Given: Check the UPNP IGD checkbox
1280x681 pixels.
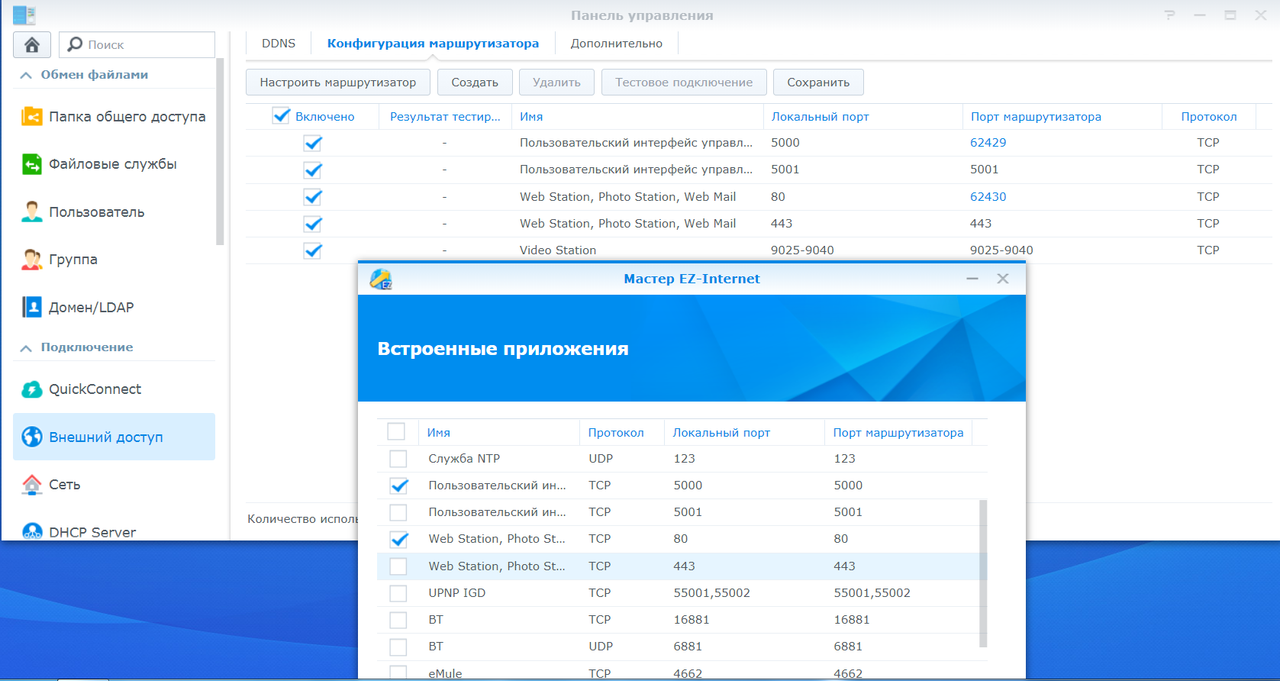Looking at the screenshot, I should pos(398,593).
